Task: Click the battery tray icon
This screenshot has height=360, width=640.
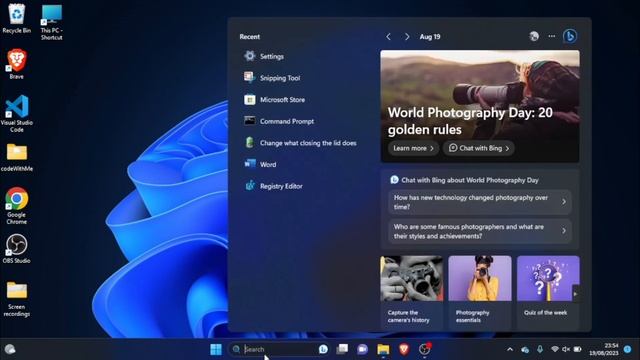Action: coord(577,349)
